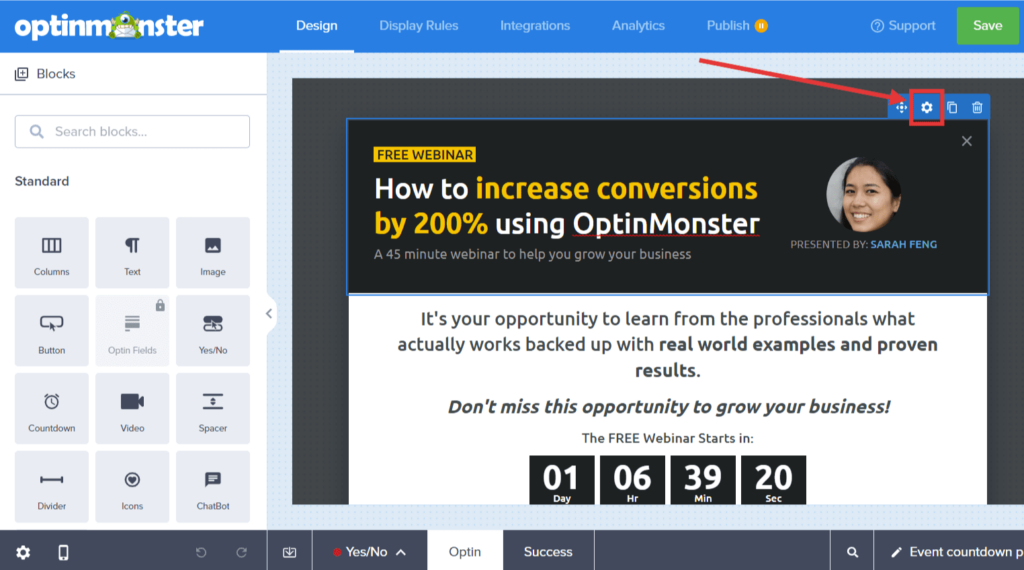Click the Event countdown campaign name
The height and width of the screenshot is (570, 1024).
tap(966, 552)
